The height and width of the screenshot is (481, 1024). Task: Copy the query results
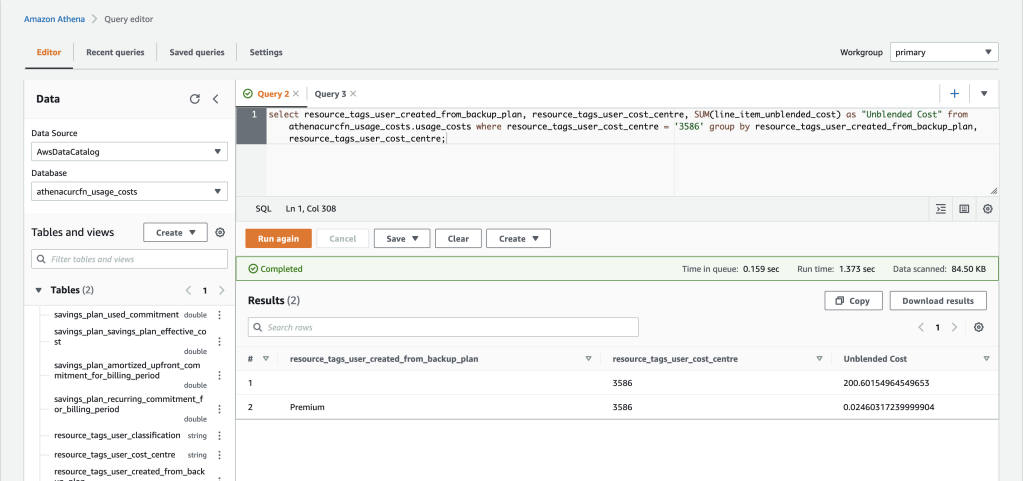pos(854,301)
